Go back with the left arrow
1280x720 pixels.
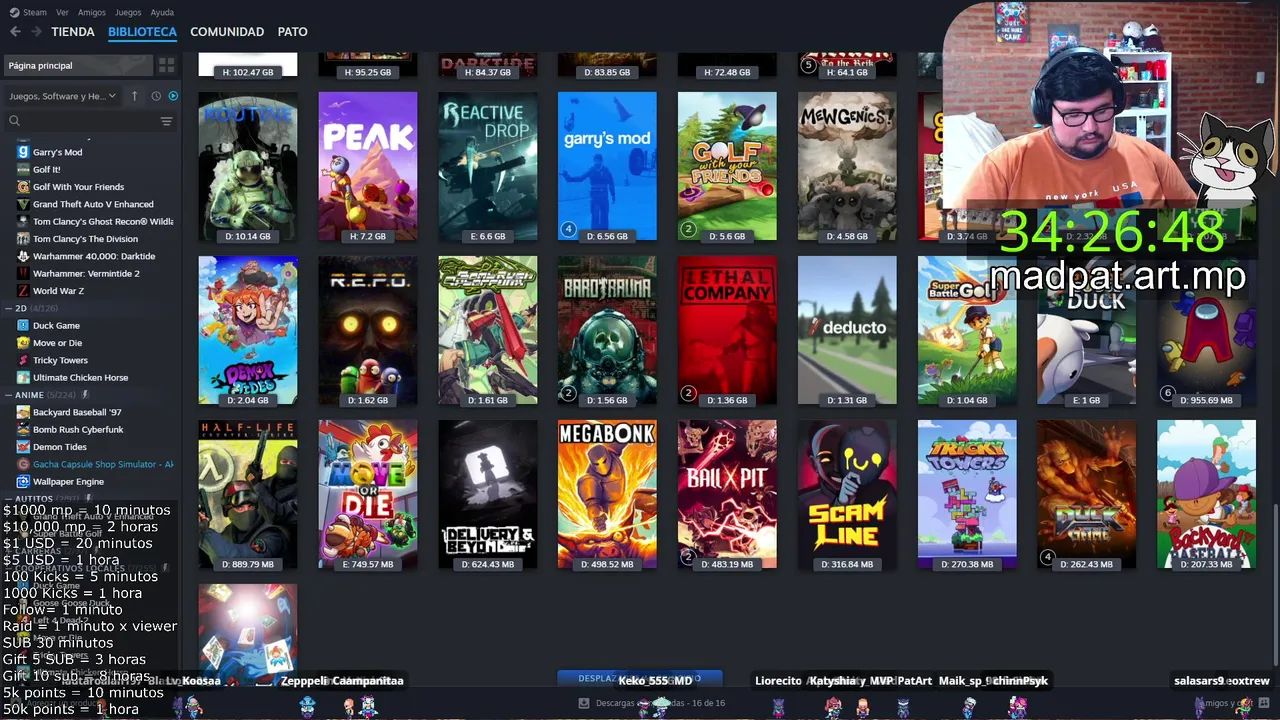(15, 32)
